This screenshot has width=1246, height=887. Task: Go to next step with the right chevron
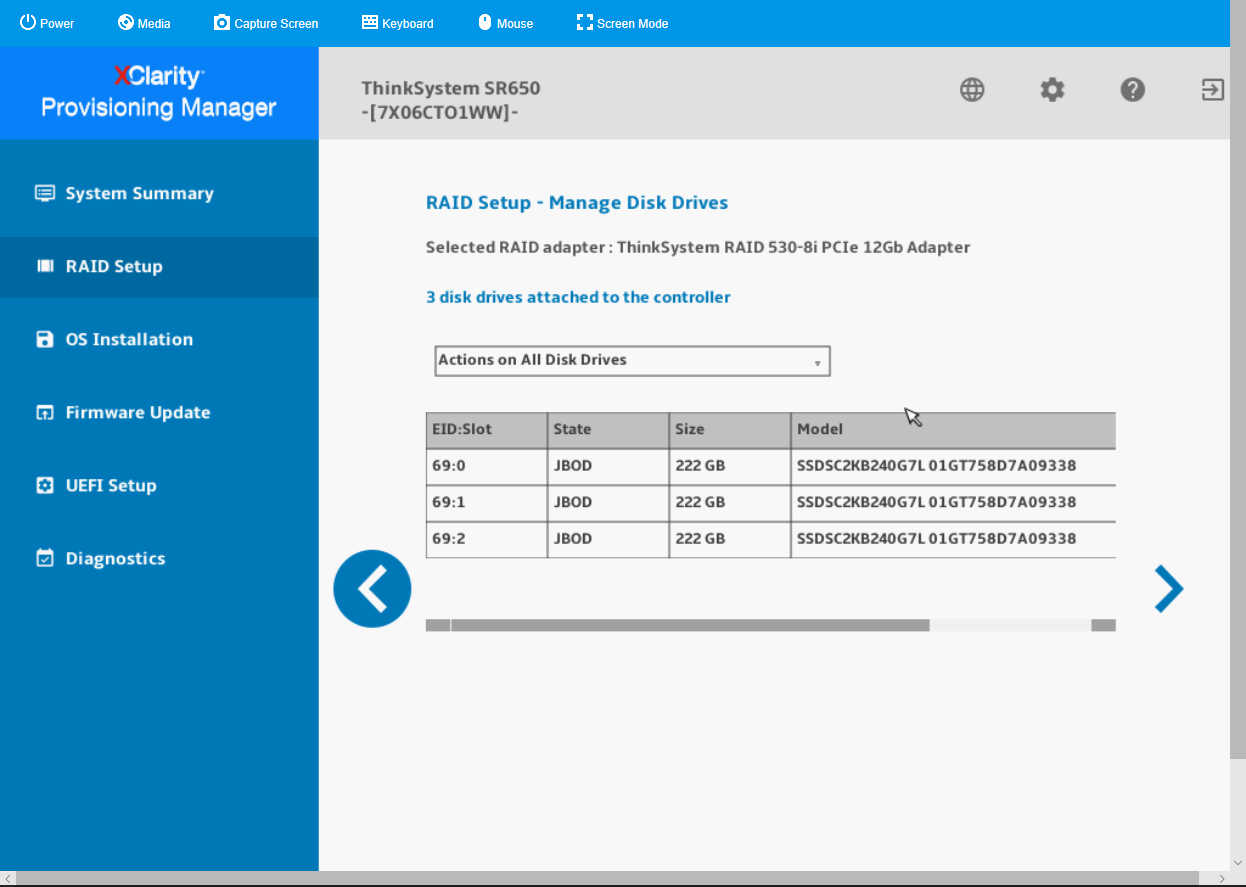click(x=1168, y=588)
